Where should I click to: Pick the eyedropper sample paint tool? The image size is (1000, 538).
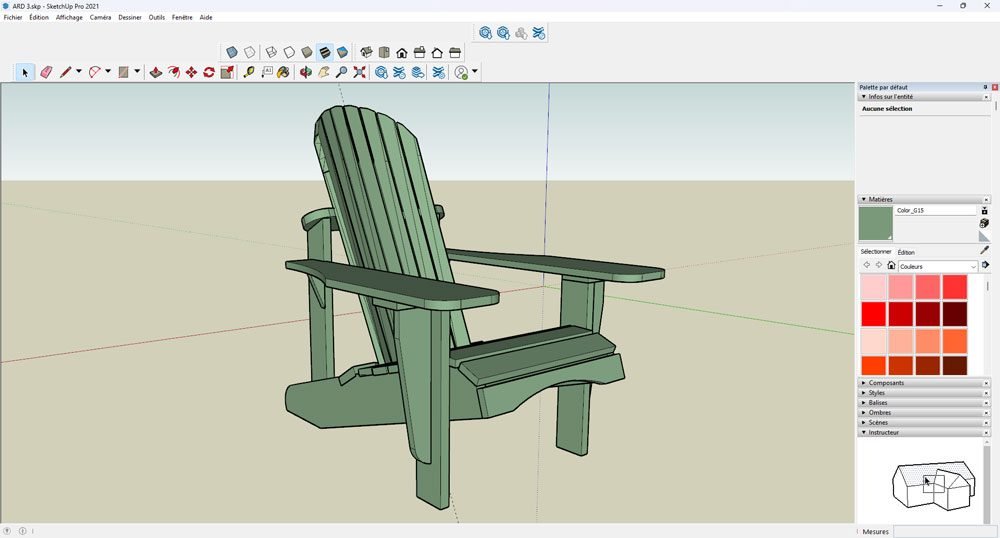[984, 251]
